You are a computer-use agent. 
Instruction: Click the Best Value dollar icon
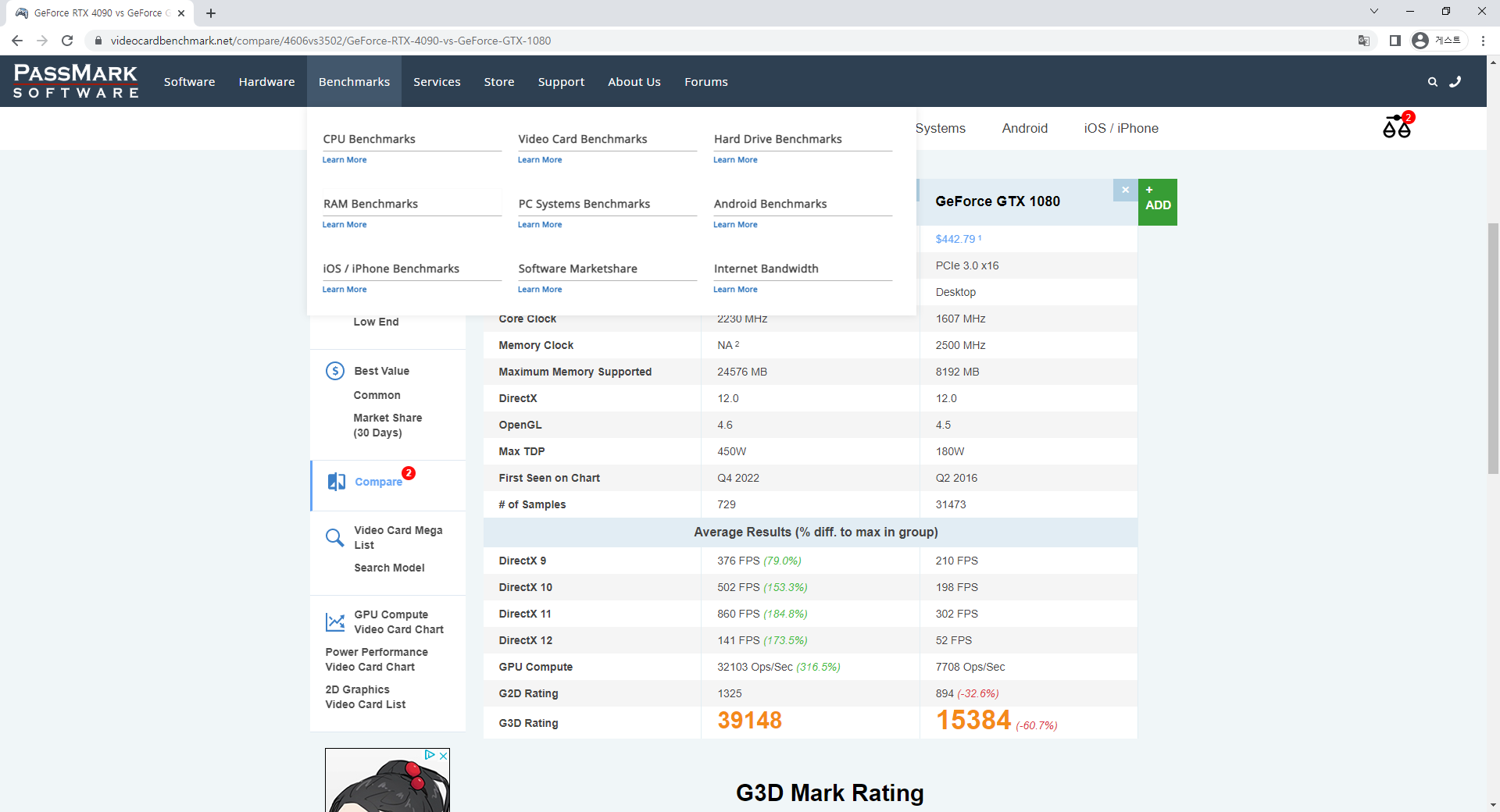pos(335,371)
